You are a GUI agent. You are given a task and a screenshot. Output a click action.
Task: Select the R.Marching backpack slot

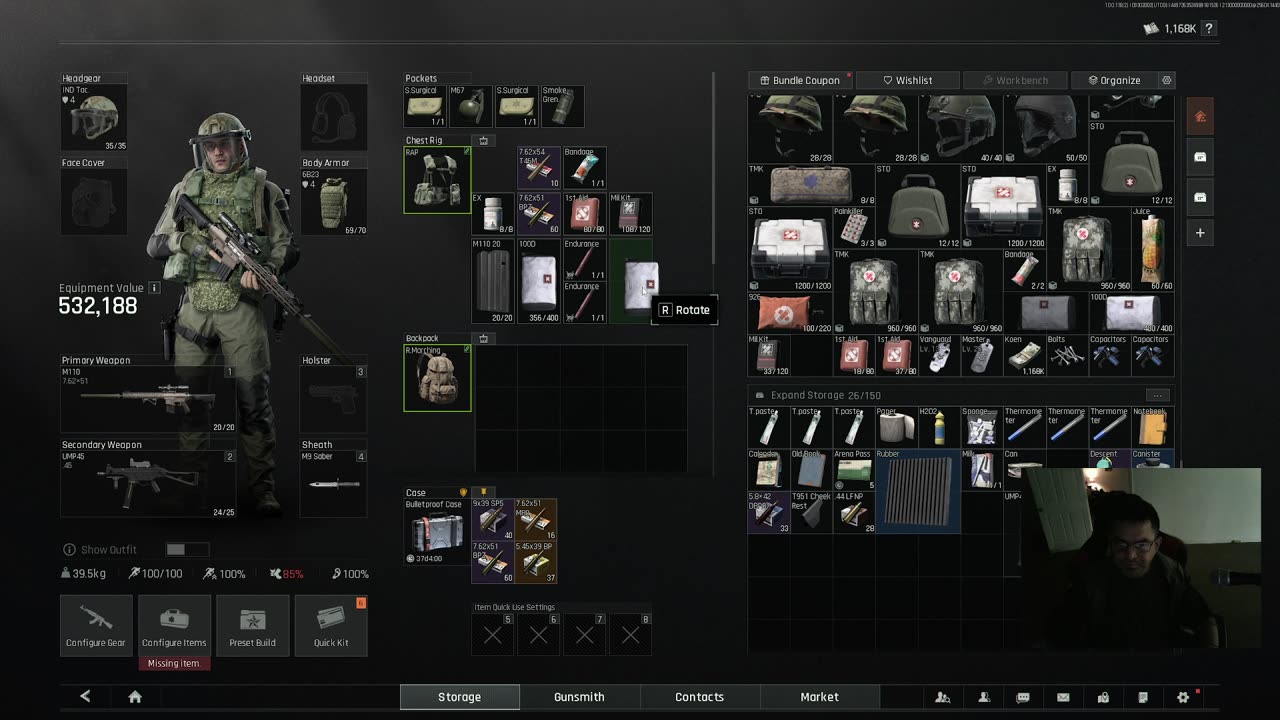(x=437, y=378)
